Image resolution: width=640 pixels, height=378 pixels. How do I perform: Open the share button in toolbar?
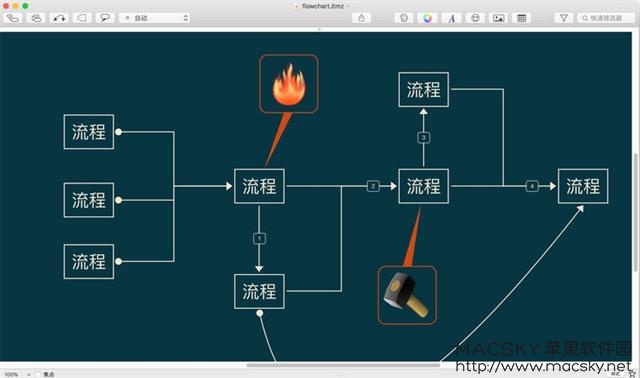point(361,18)
